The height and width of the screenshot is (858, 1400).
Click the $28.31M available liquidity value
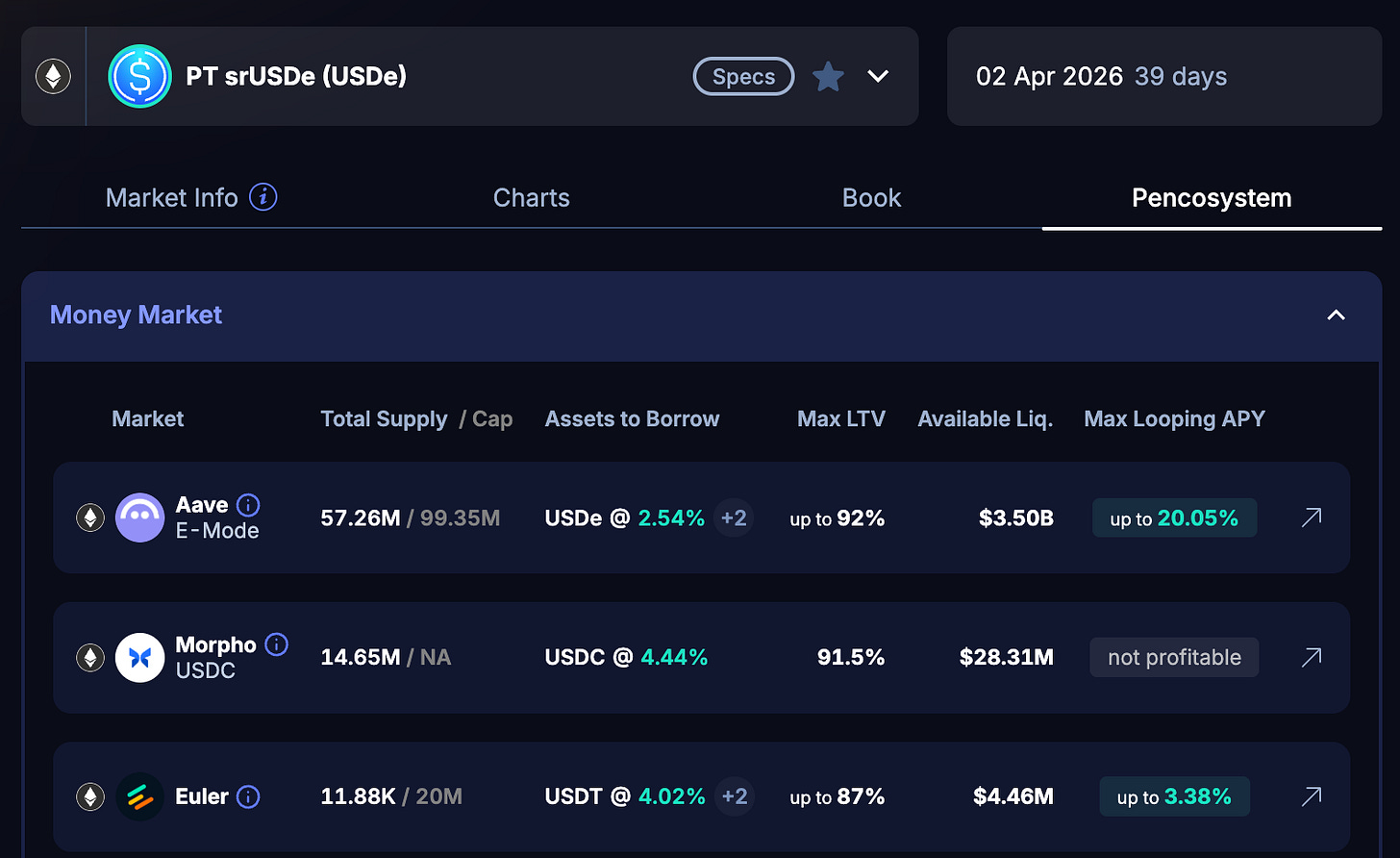click(1007, 658)
